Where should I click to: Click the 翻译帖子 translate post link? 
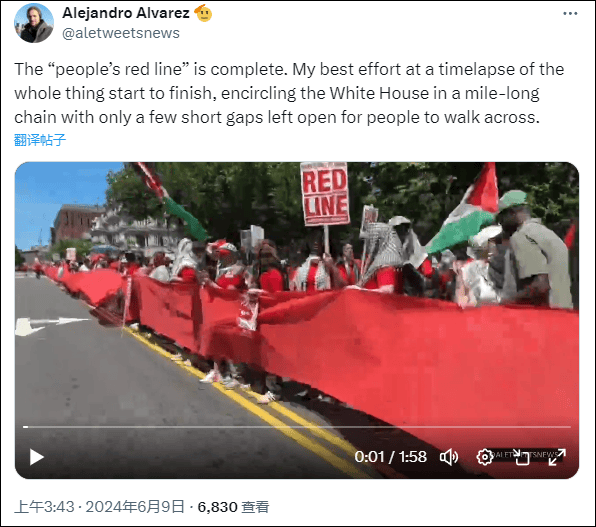coord(40,140)
